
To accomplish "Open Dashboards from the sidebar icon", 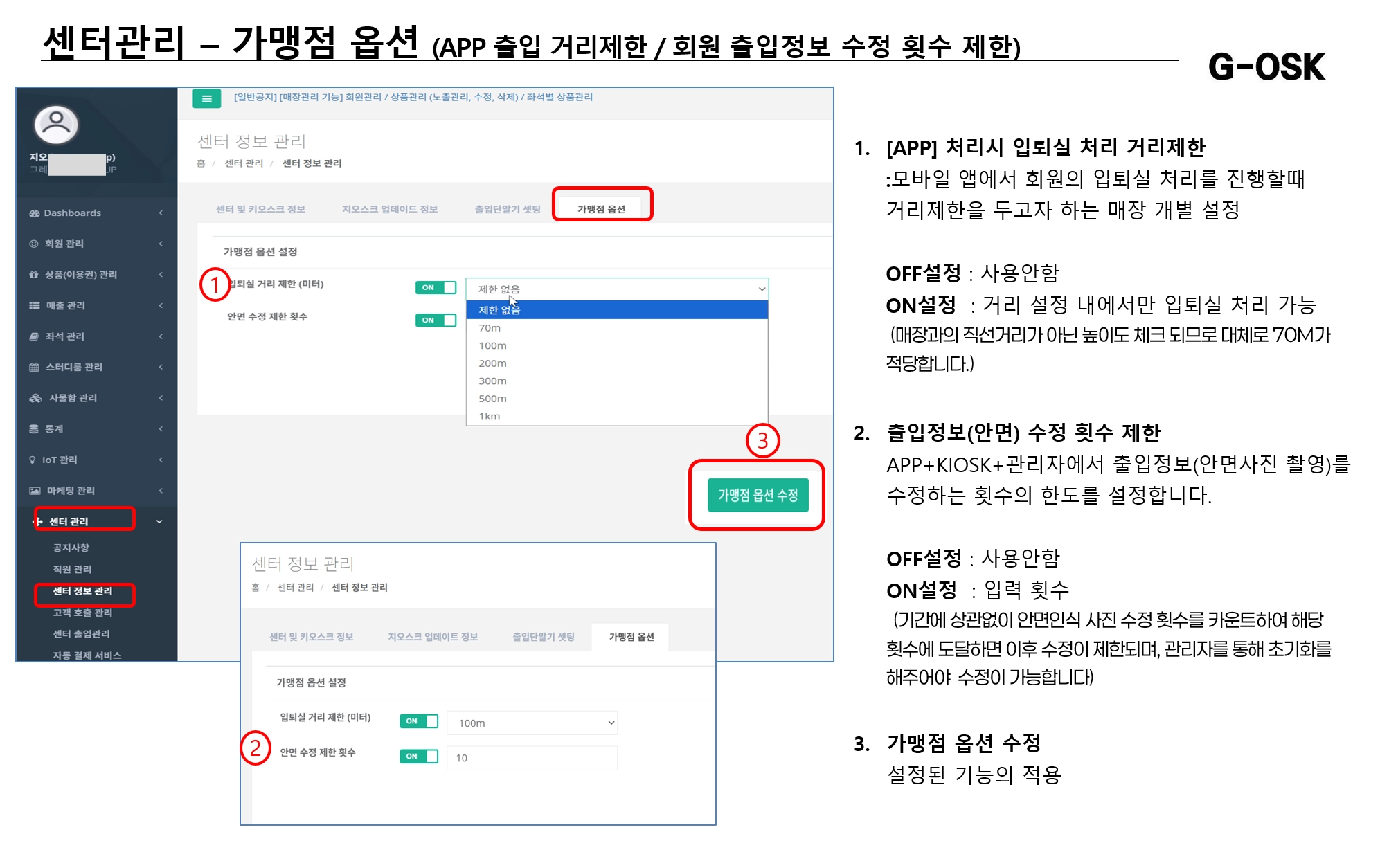I will (x=34, y=213).
